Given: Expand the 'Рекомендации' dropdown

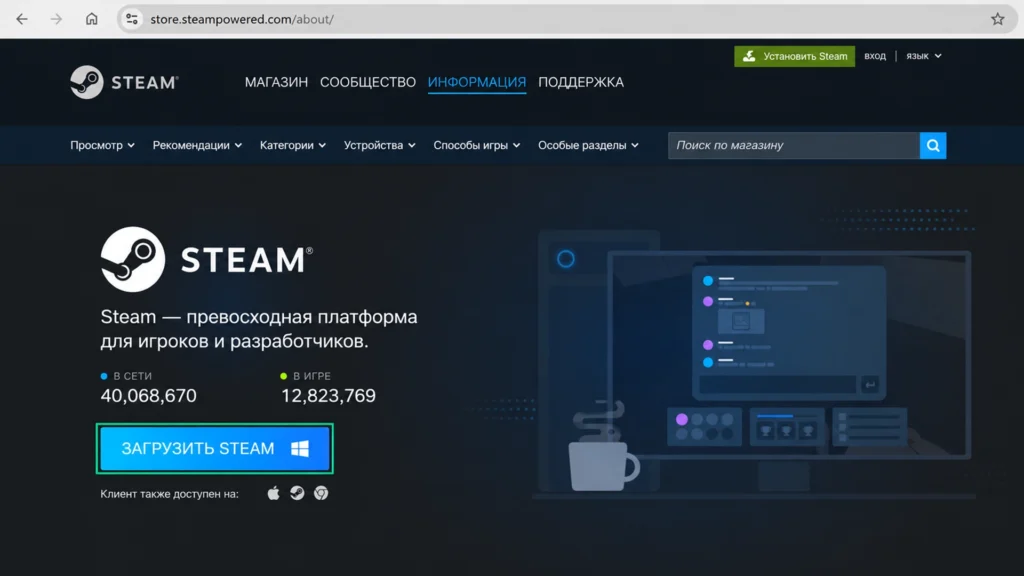Looking at the screenshot, I should click(197, 145).
